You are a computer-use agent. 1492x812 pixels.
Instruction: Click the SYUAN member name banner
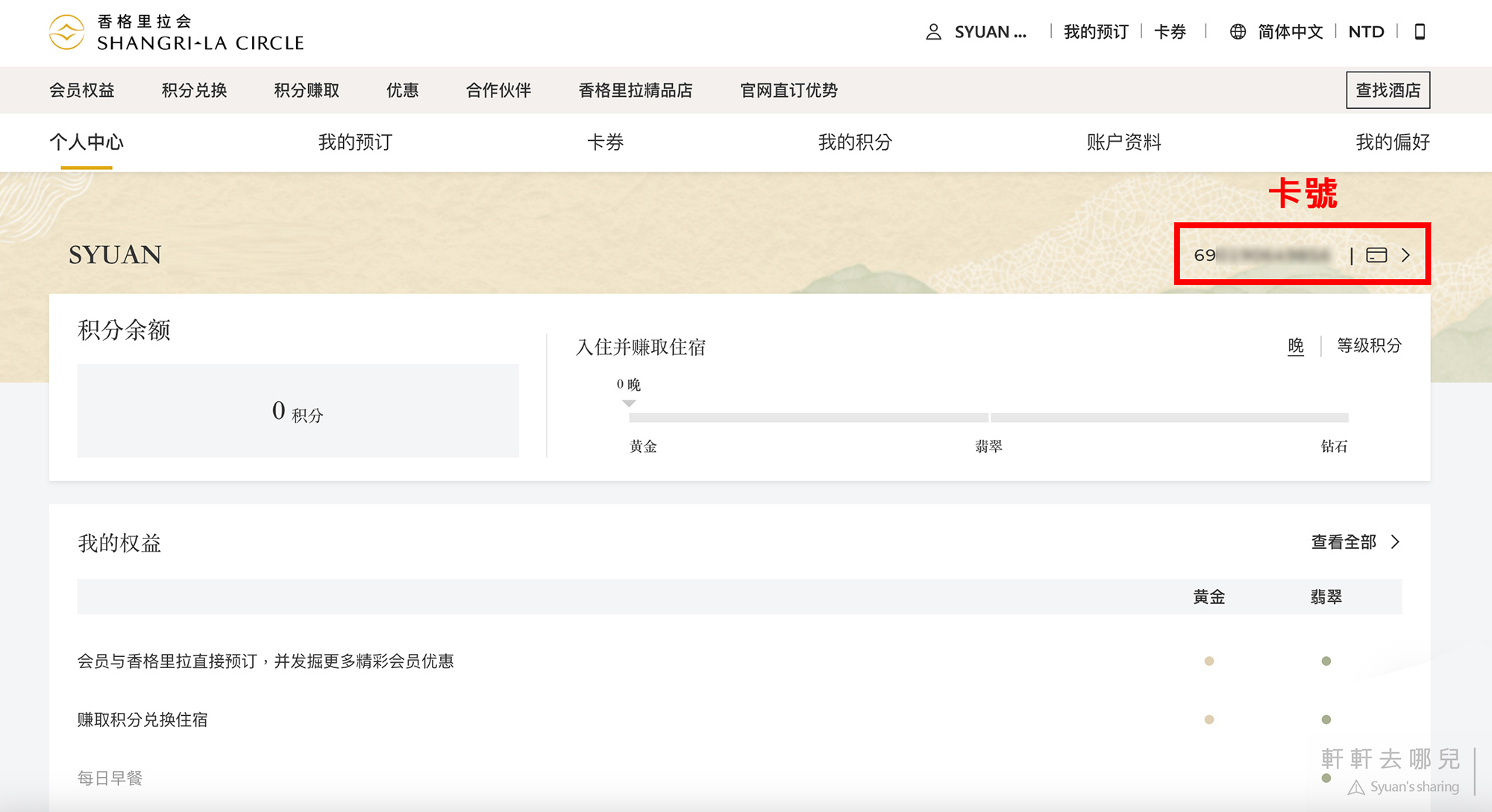(115, 255)
